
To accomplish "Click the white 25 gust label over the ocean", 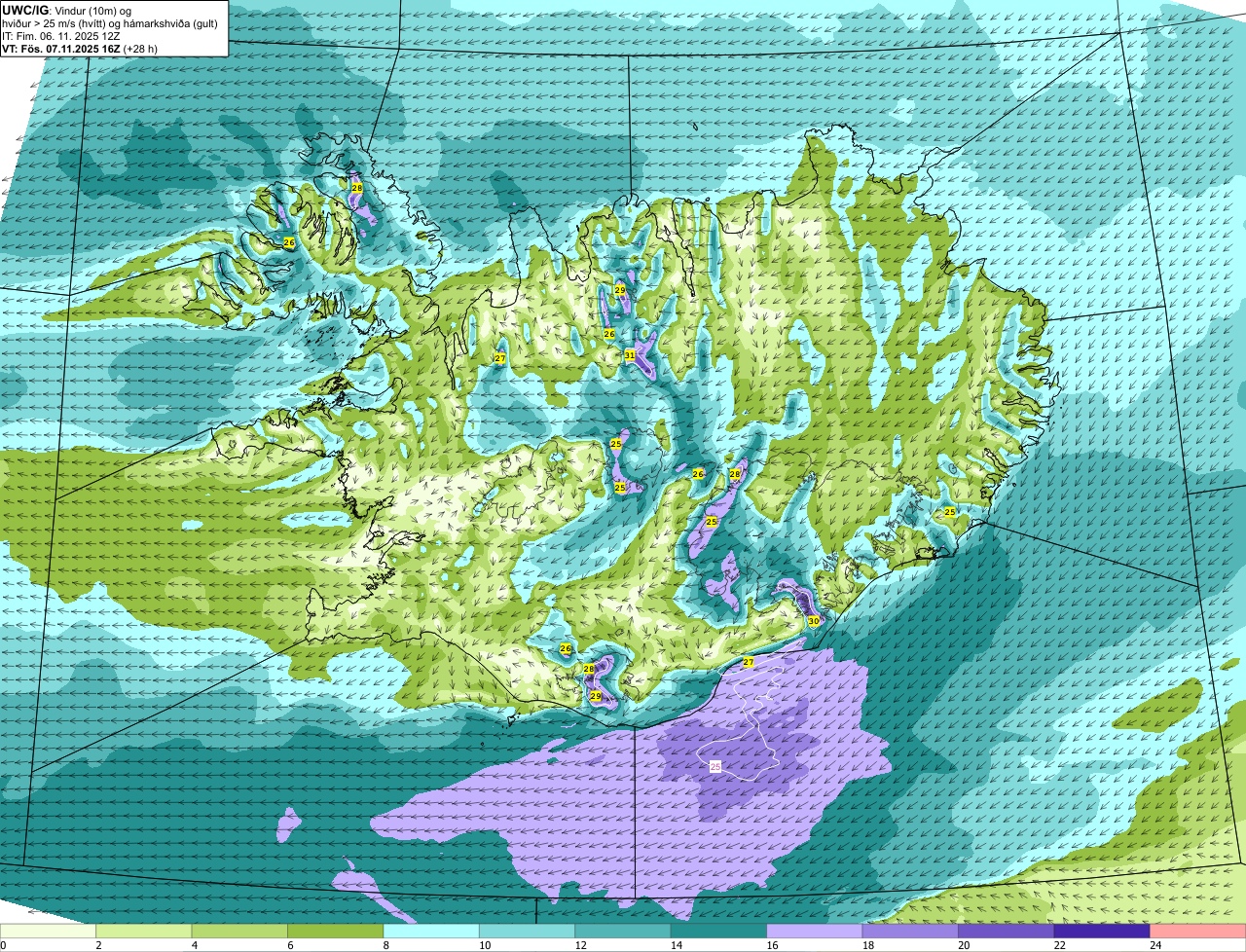I will (715, 767).
